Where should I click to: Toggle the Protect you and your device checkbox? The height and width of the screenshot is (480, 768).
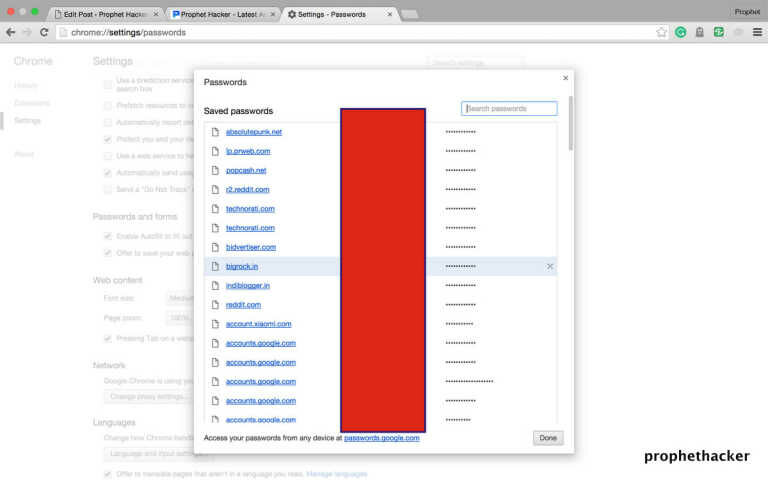pyautogui.click(x=108, y=139)
